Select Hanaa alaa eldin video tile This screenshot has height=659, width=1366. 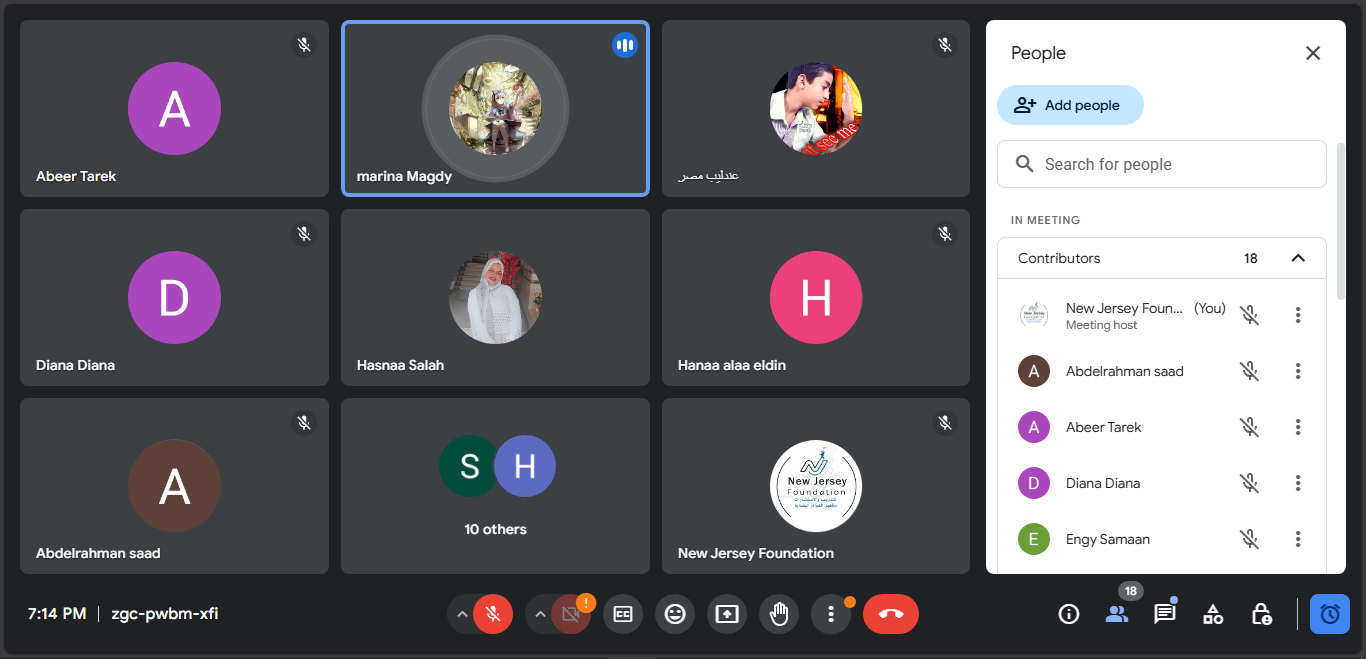[816, 298]
